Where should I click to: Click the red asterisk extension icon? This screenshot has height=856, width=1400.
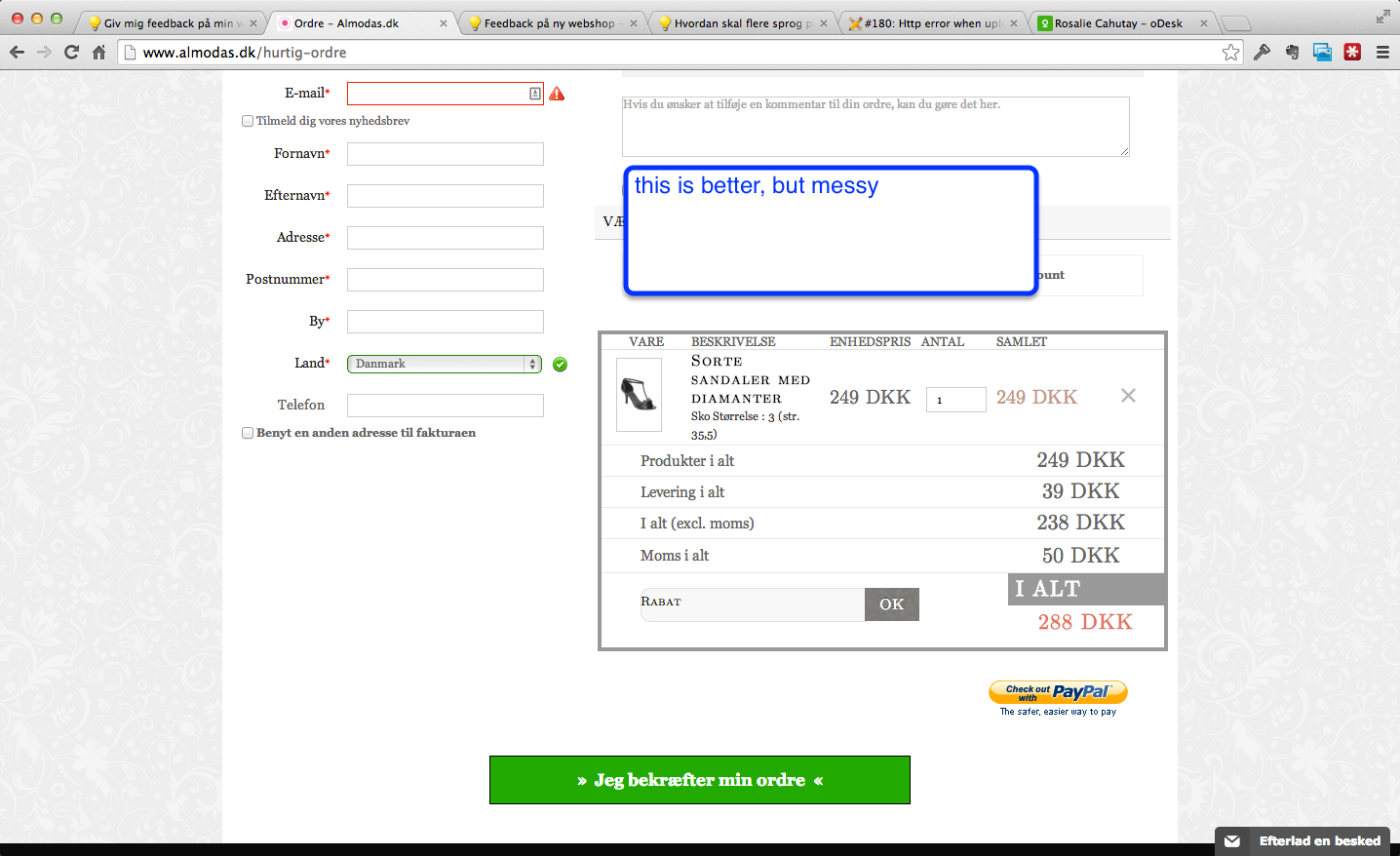(1352, 52)
